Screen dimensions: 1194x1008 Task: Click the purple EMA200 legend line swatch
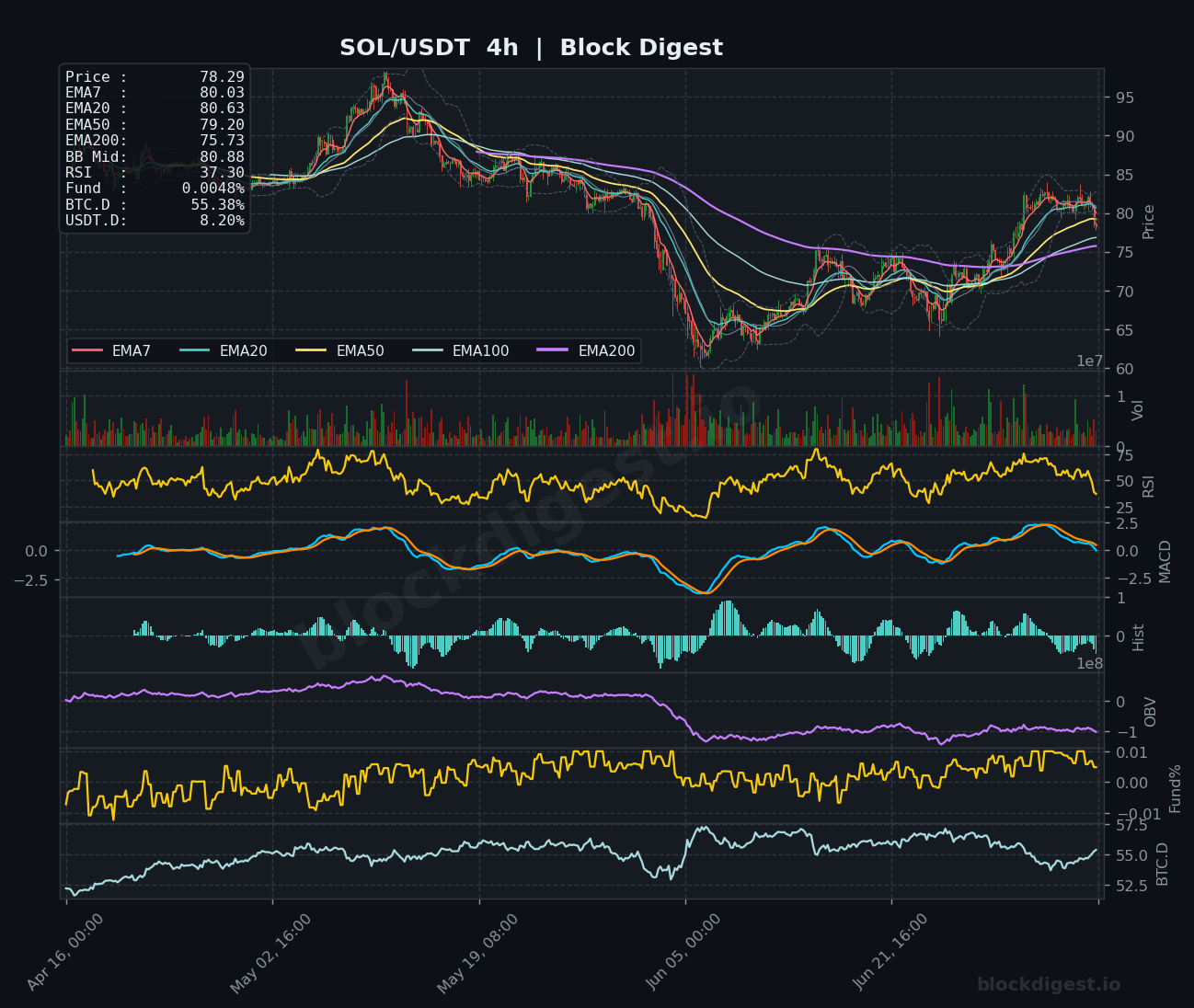pyautogui.click(x=554, y=350)
